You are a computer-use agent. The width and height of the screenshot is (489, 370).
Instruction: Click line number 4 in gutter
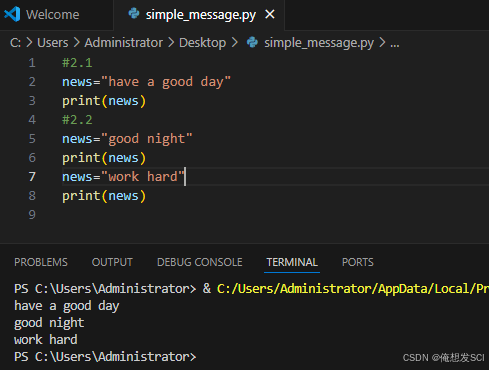(32, 120)
